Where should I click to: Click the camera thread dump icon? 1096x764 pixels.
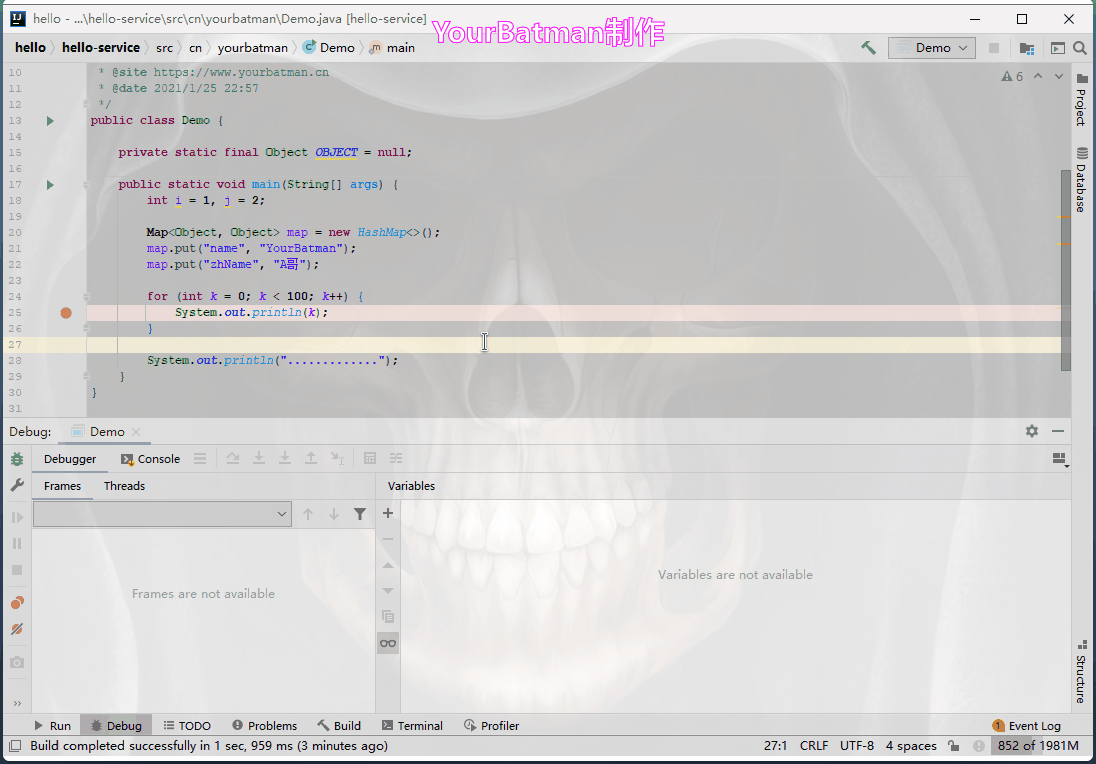pyautogui.click(x=17, y=662)
